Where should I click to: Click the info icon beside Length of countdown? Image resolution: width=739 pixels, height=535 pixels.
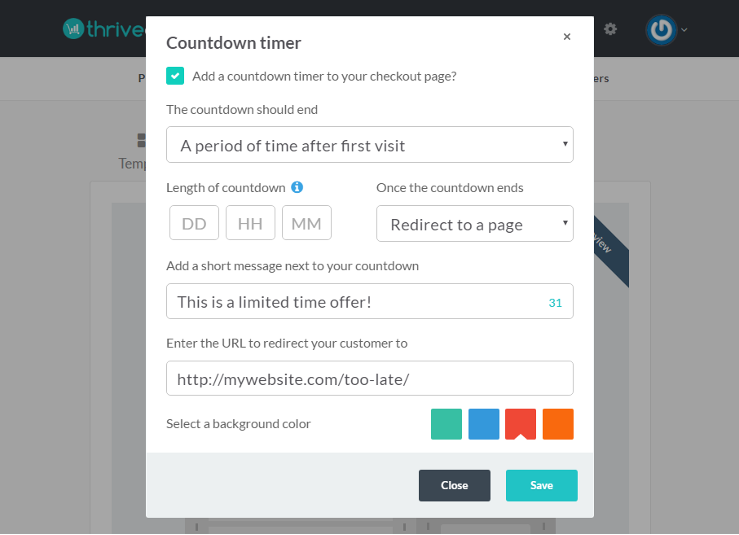click(x=297, y=187)
